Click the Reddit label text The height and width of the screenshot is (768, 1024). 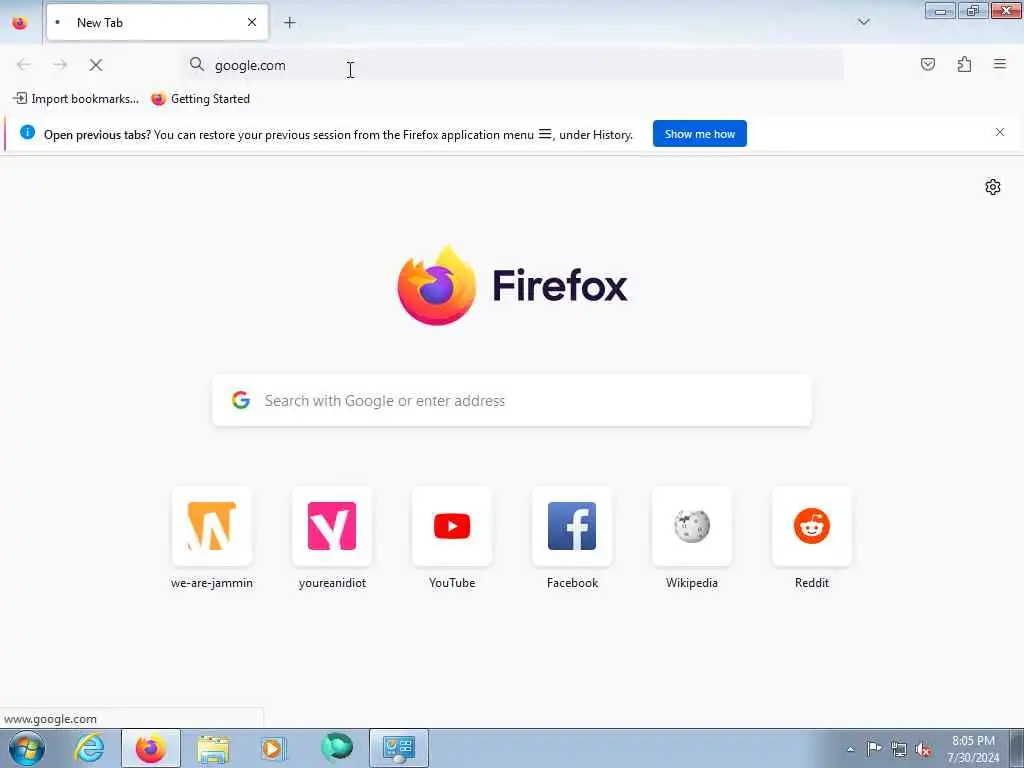(812, 583)
